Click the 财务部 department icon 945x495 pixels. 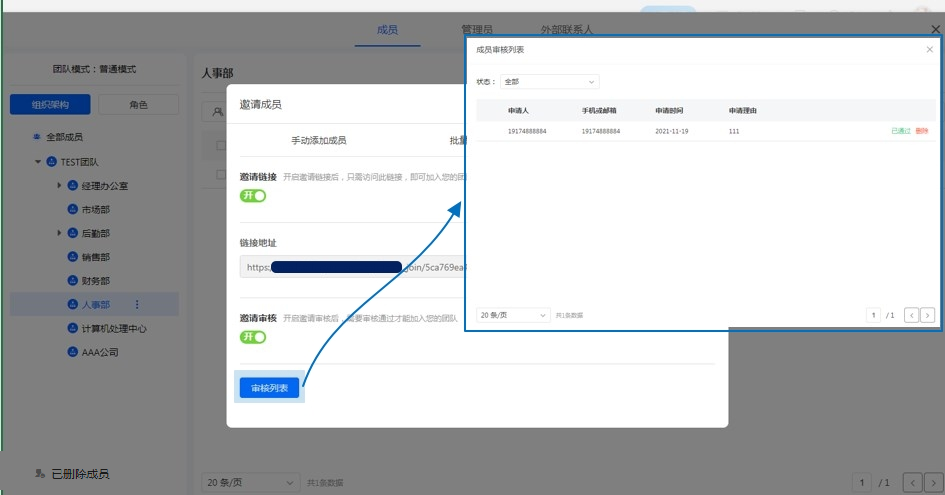coord(72,281)
